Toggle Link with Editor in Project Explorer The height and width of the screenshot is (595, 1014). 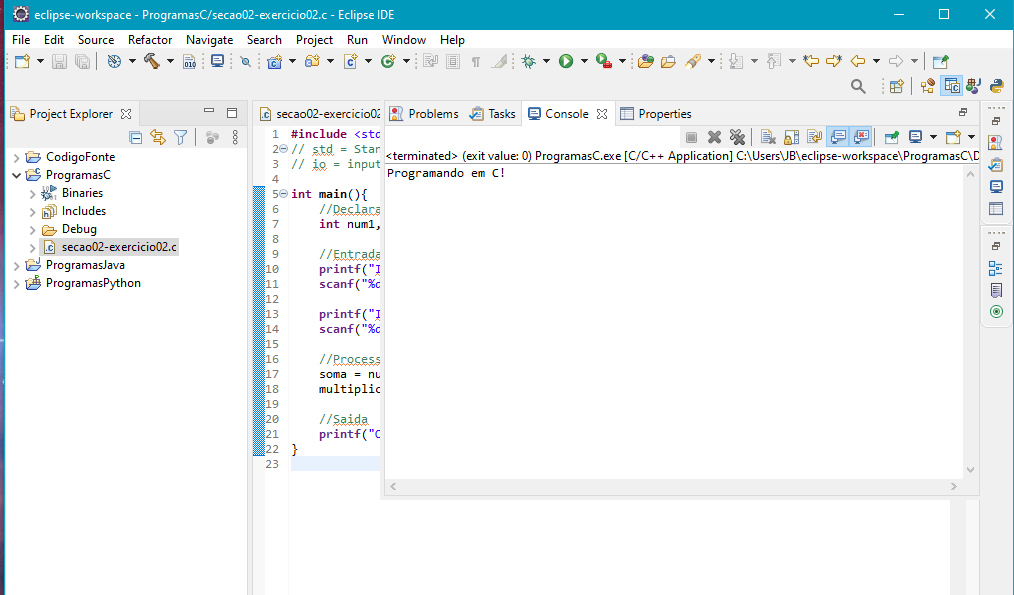(x=158, y=137)
